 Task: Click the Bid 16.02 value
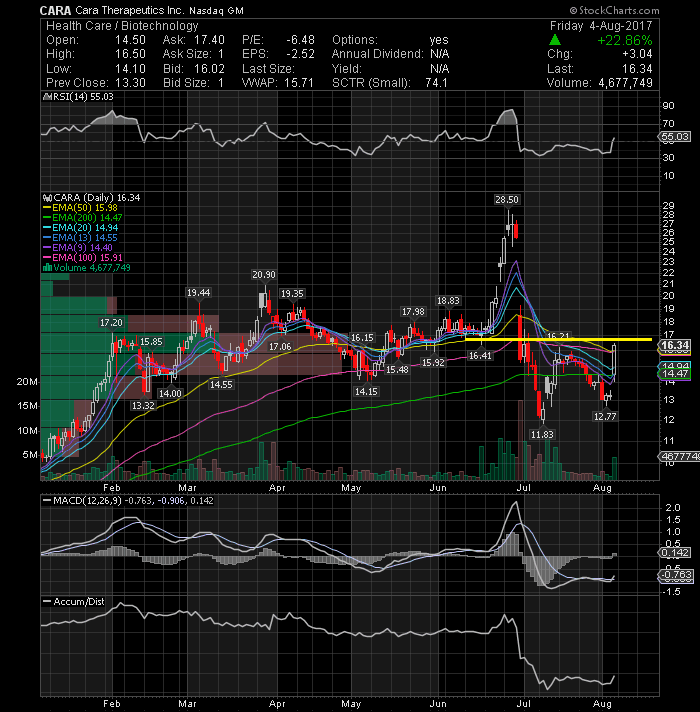click(x=209, y=69)
